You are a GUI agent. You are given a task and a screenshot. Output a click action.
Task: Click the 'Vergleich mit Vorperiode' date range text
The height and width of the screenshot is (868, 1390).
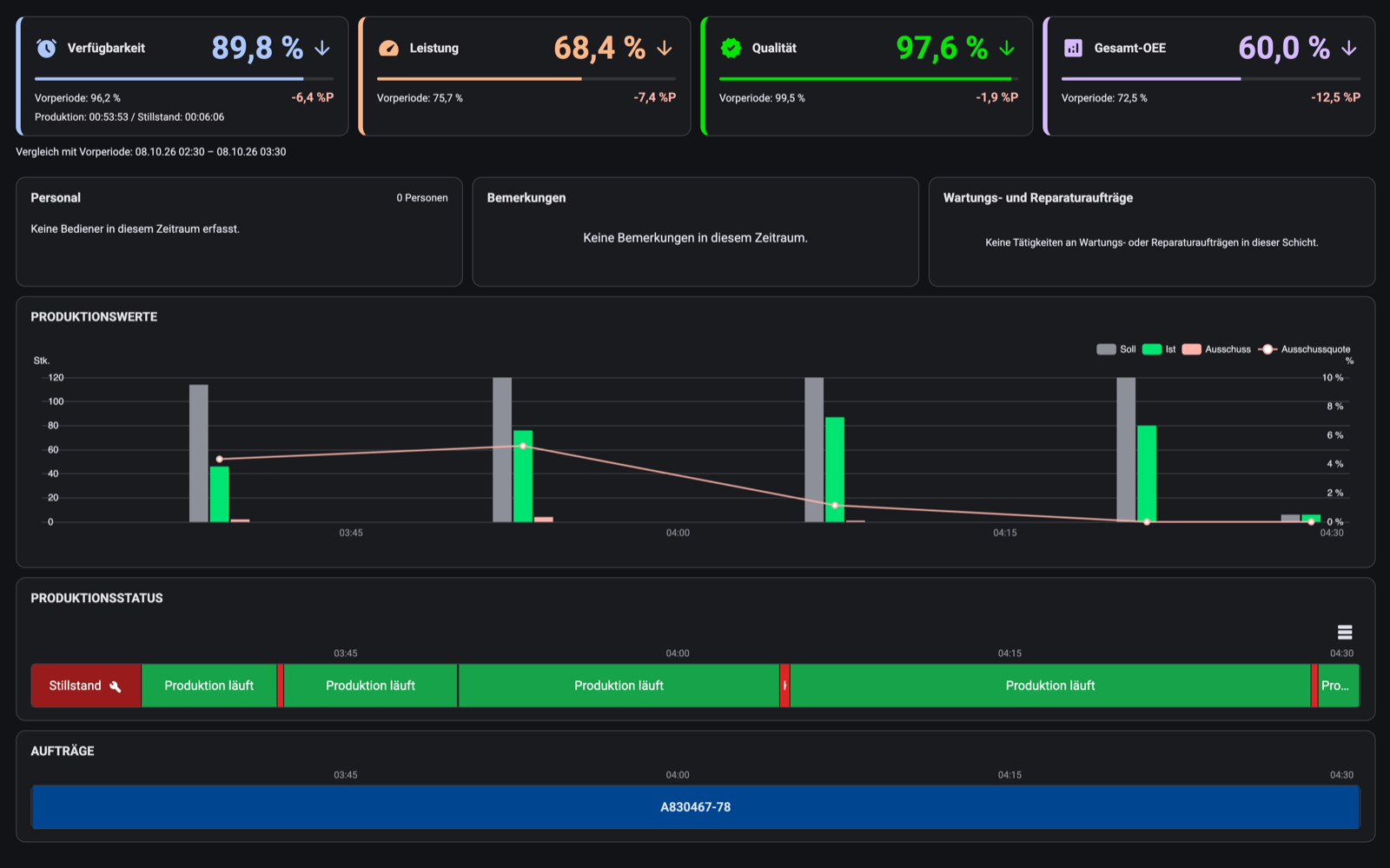[151, 152]
